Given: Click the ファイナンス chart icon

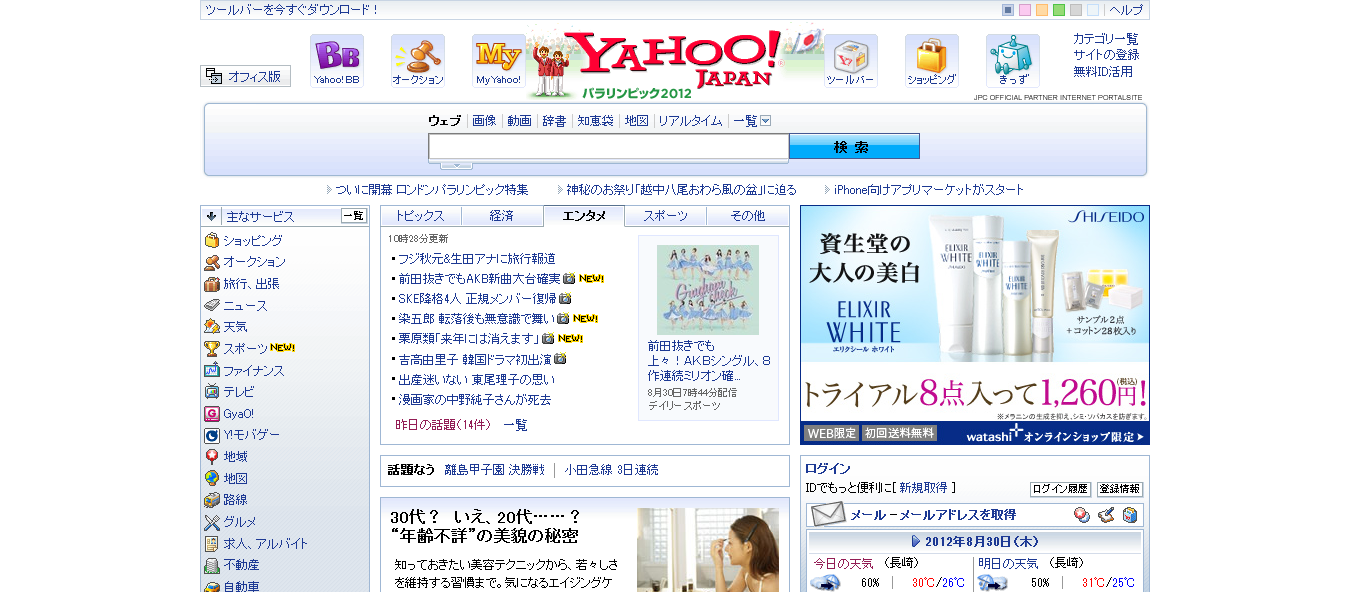Looking at the screenshot, I should pyautogui.click(x=212, y=371).
